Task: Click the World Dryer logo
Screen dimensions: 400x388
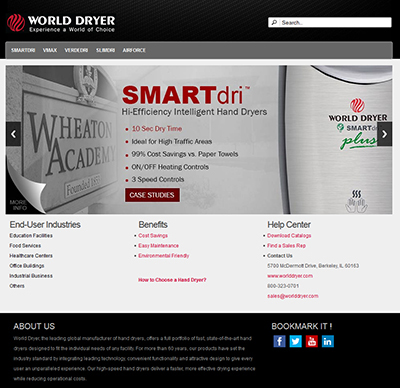Action: pyautogui.click(x=61, y=23)
